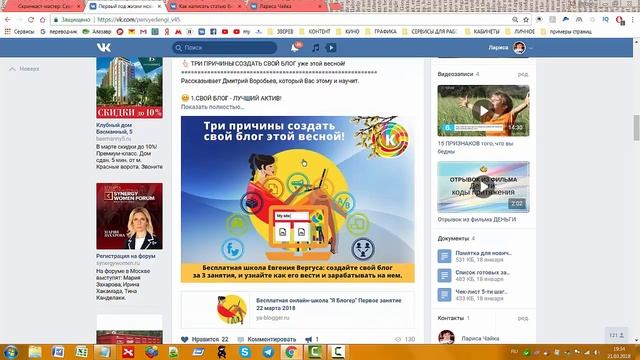The width and height of the screenshot is (640, 360).
Task: Open the Регистрация на форум ad link
Action: [126, 256]
